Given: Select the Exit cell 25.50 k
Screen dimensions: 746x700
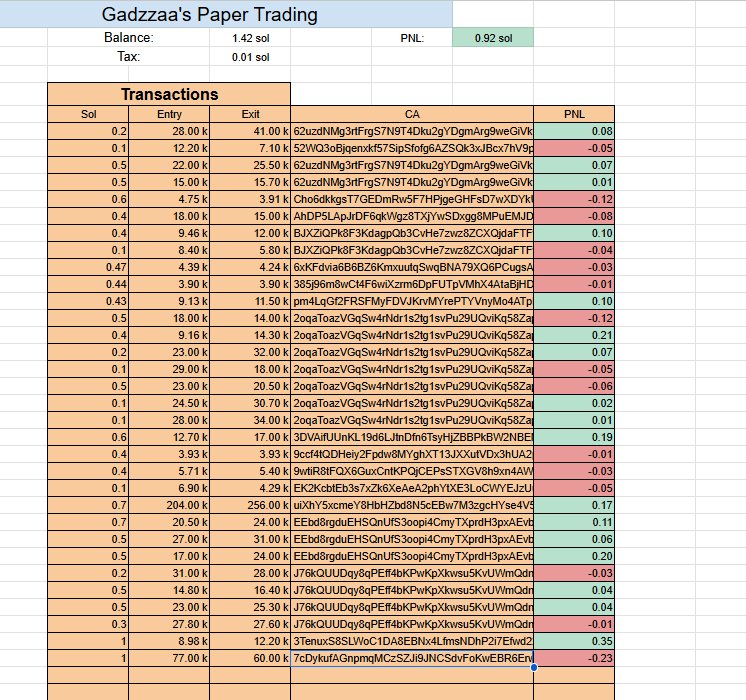Looking at the screenshot, I should 250,165.
